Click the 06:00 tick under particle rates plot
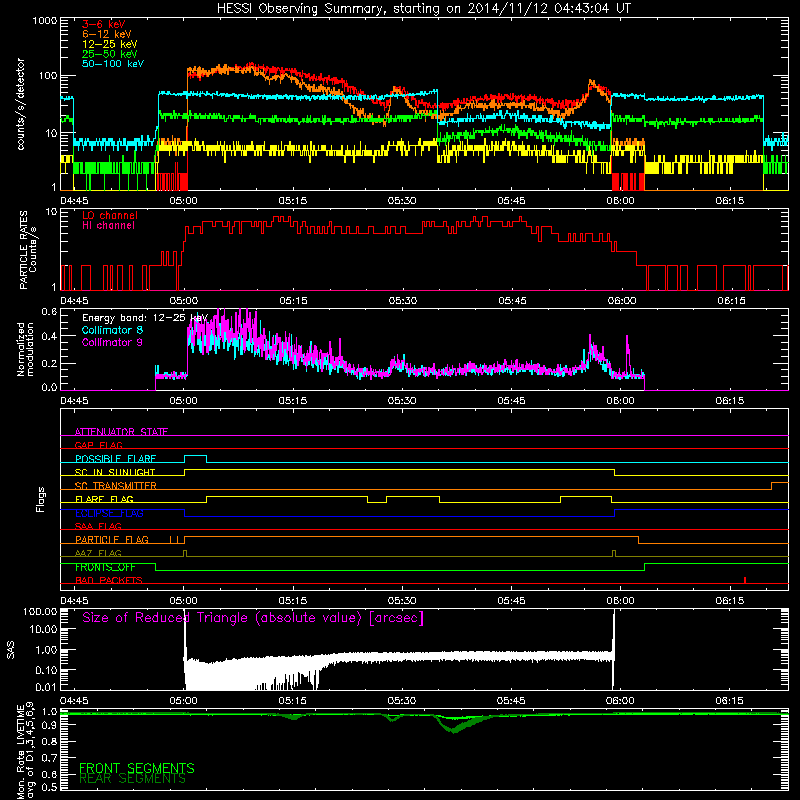The width and height of the screenshot is (800, 800). point(621,301)
